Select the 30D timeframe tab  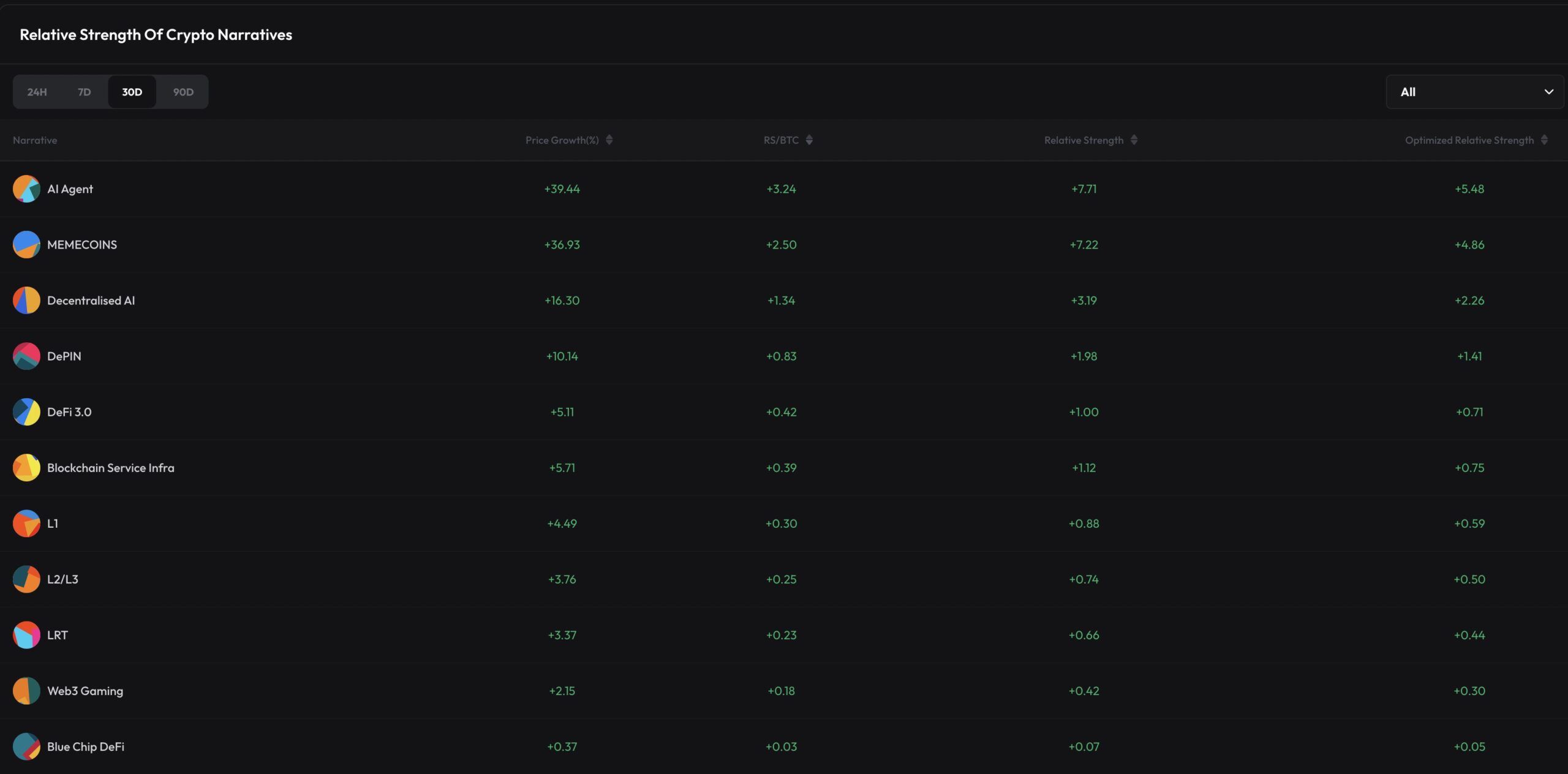pyautogui.click(x=132, y=92)
